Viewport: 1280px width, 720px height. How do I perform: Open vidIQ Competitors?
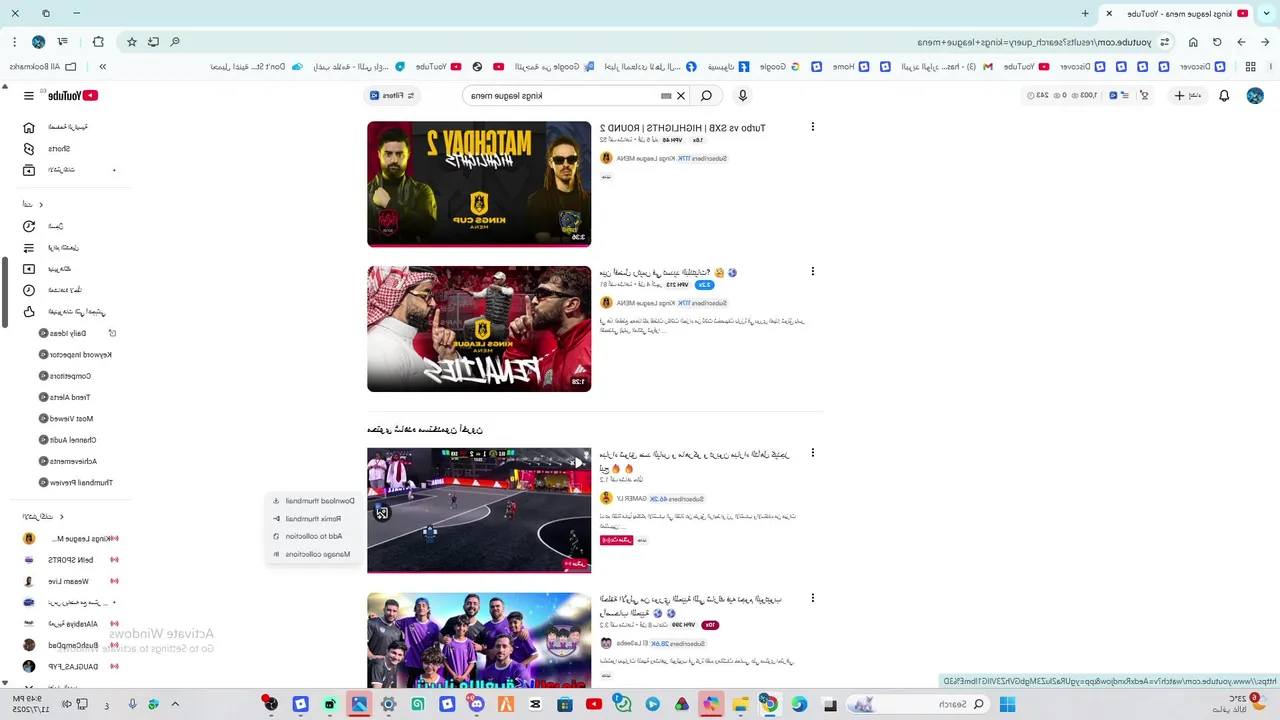pyautogui.click(x=65, y=376)
